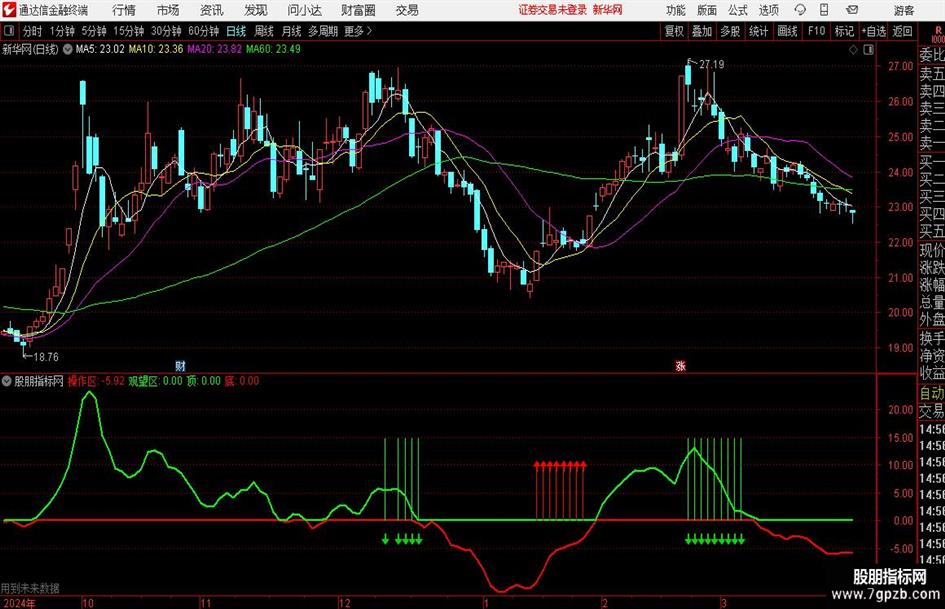
Task: Open the mobile phone icon in title bar
Action: (824, 10)
